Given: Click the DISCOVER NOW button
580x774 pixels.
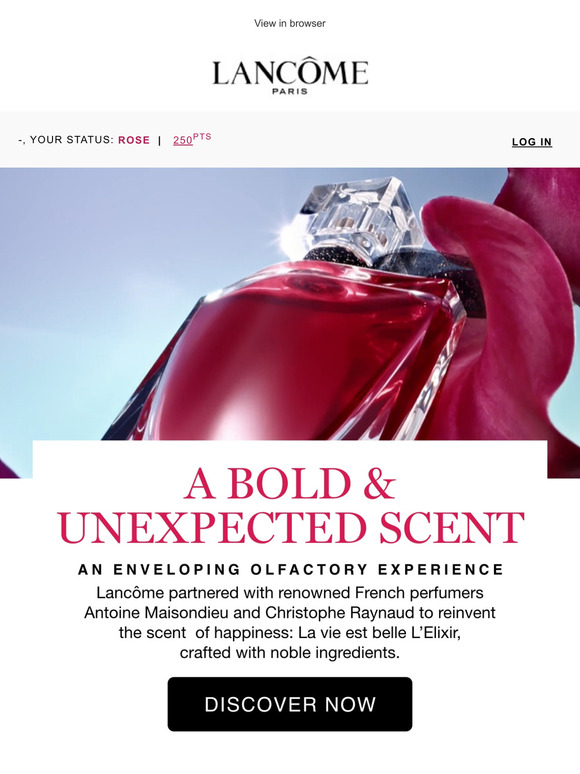Looking at the screenshot, I should point(290,704).
